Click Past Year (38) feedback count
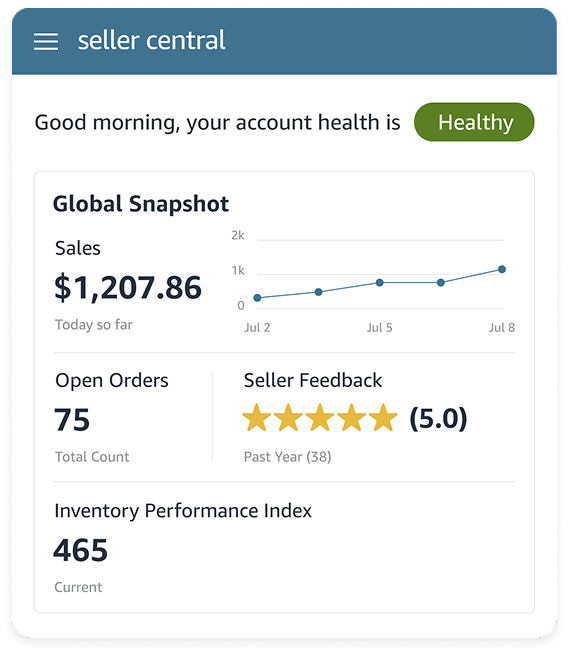The image size is (569, 654). (287, 457)
